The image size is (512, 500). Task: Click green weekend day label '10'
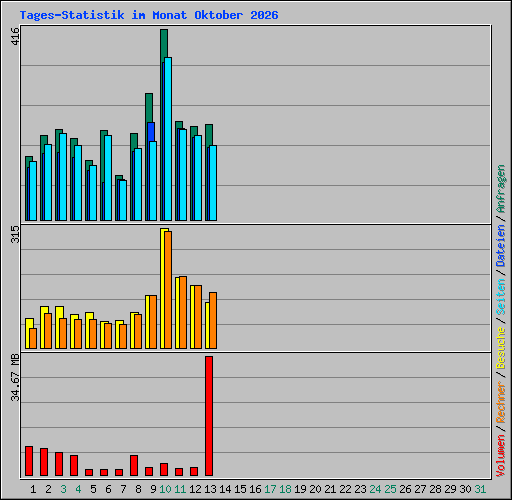[165, 489]
